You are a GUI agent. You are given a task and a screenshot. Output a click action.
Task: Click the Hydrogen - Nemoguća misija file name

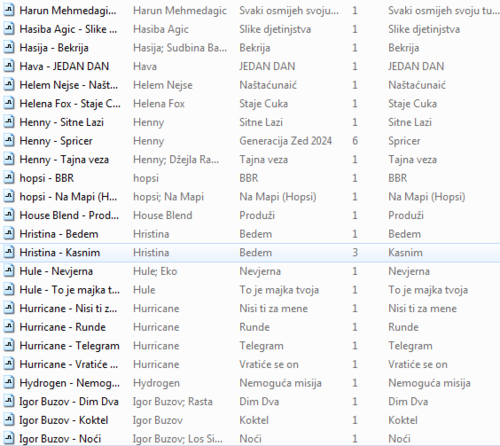[x=69, y=383]
